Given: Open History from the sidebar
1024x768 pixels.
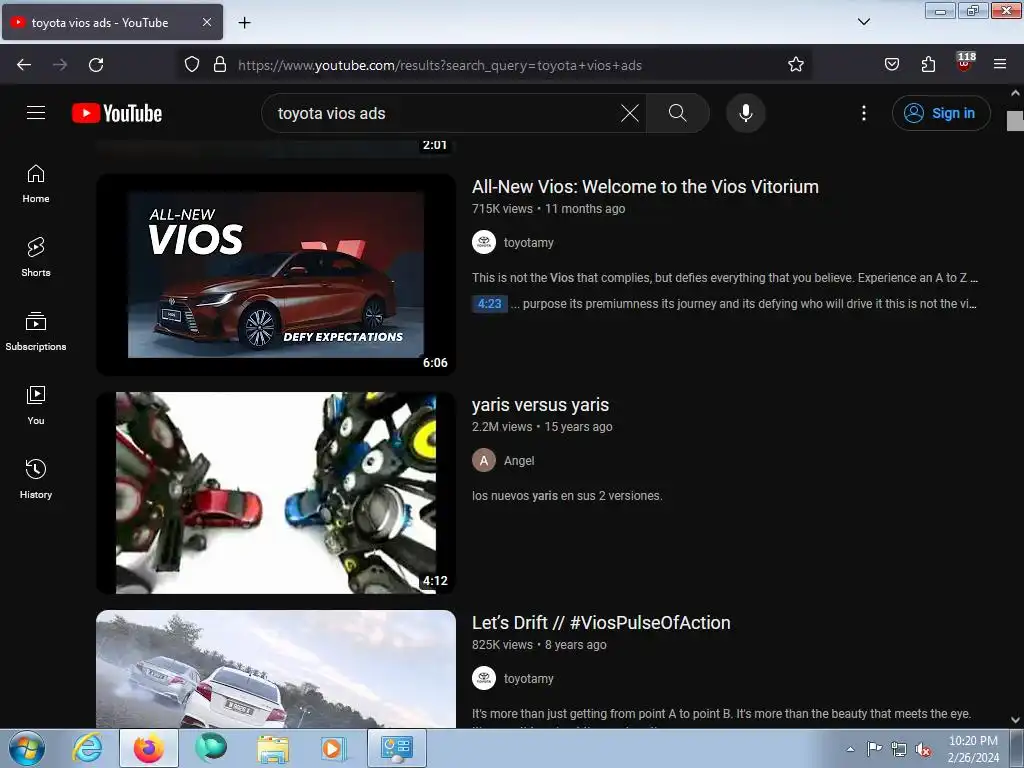Looking at the screenshot, I should pos(36,479).
